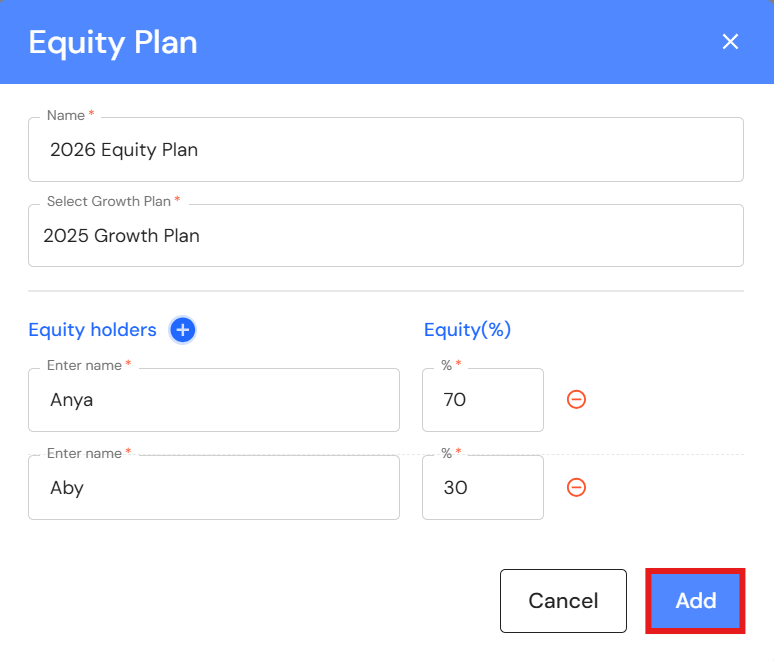
Task: Click the Select Growth Plan label
Action: tap(109, 202)
